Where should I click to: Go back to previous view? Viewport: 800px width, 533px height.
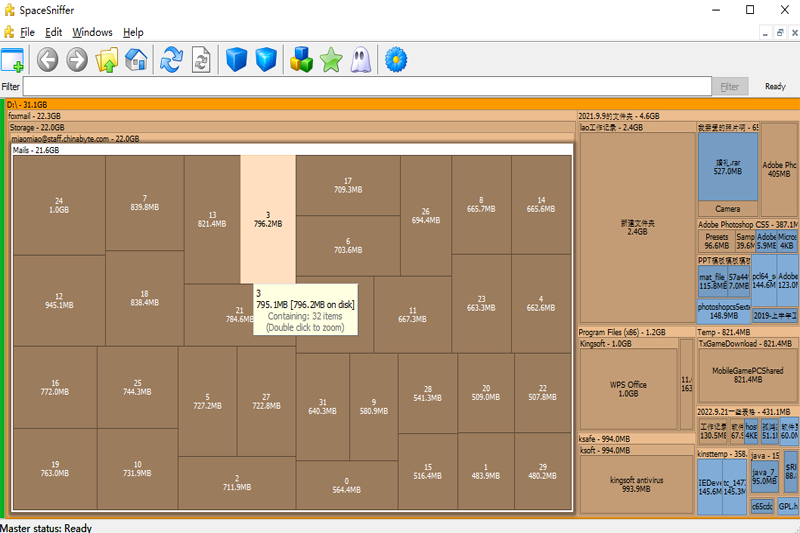47,60
